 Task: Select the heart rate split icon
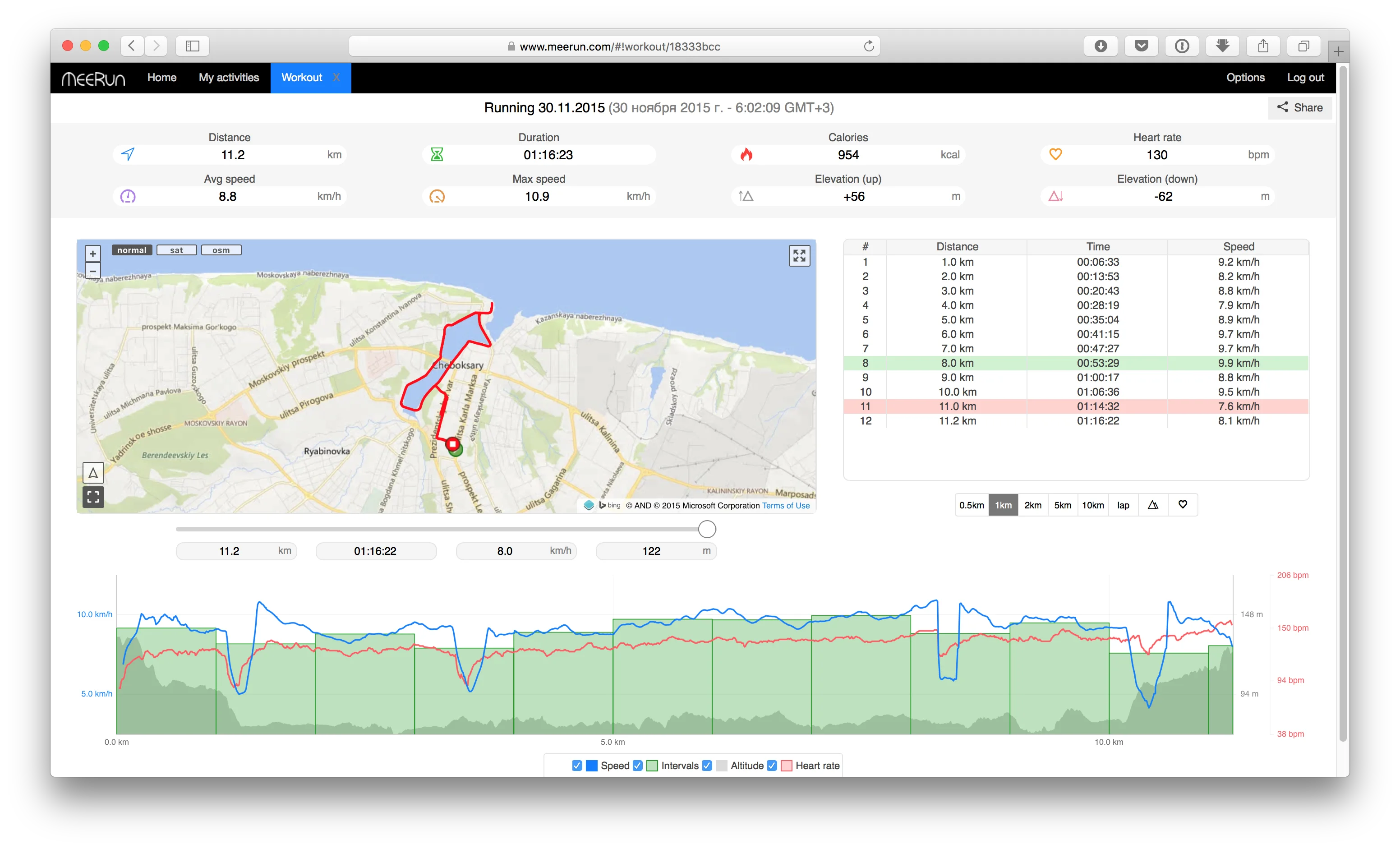[x=1183, y=505]
